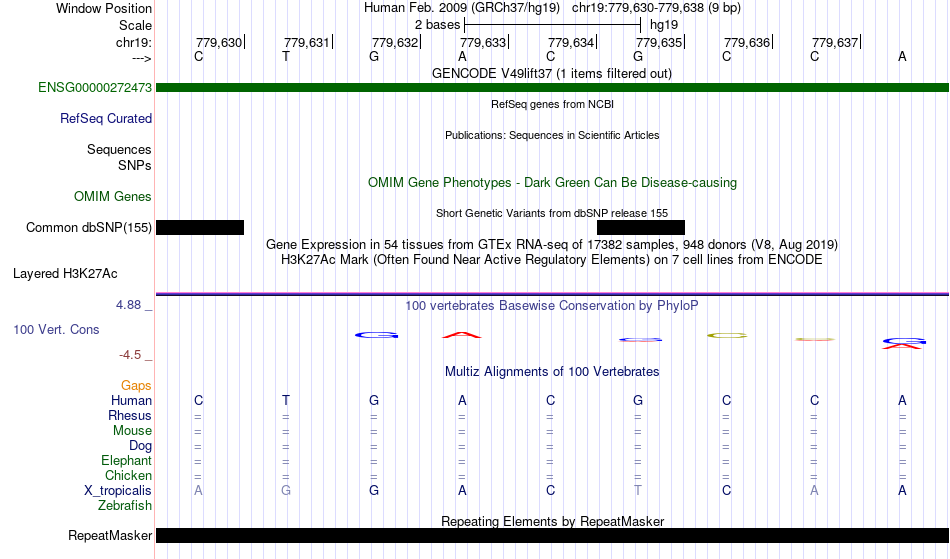The height and width of the screenshot is (559, 950).
Task: Click the 779,633 ruler position
Action: point(483,42)
